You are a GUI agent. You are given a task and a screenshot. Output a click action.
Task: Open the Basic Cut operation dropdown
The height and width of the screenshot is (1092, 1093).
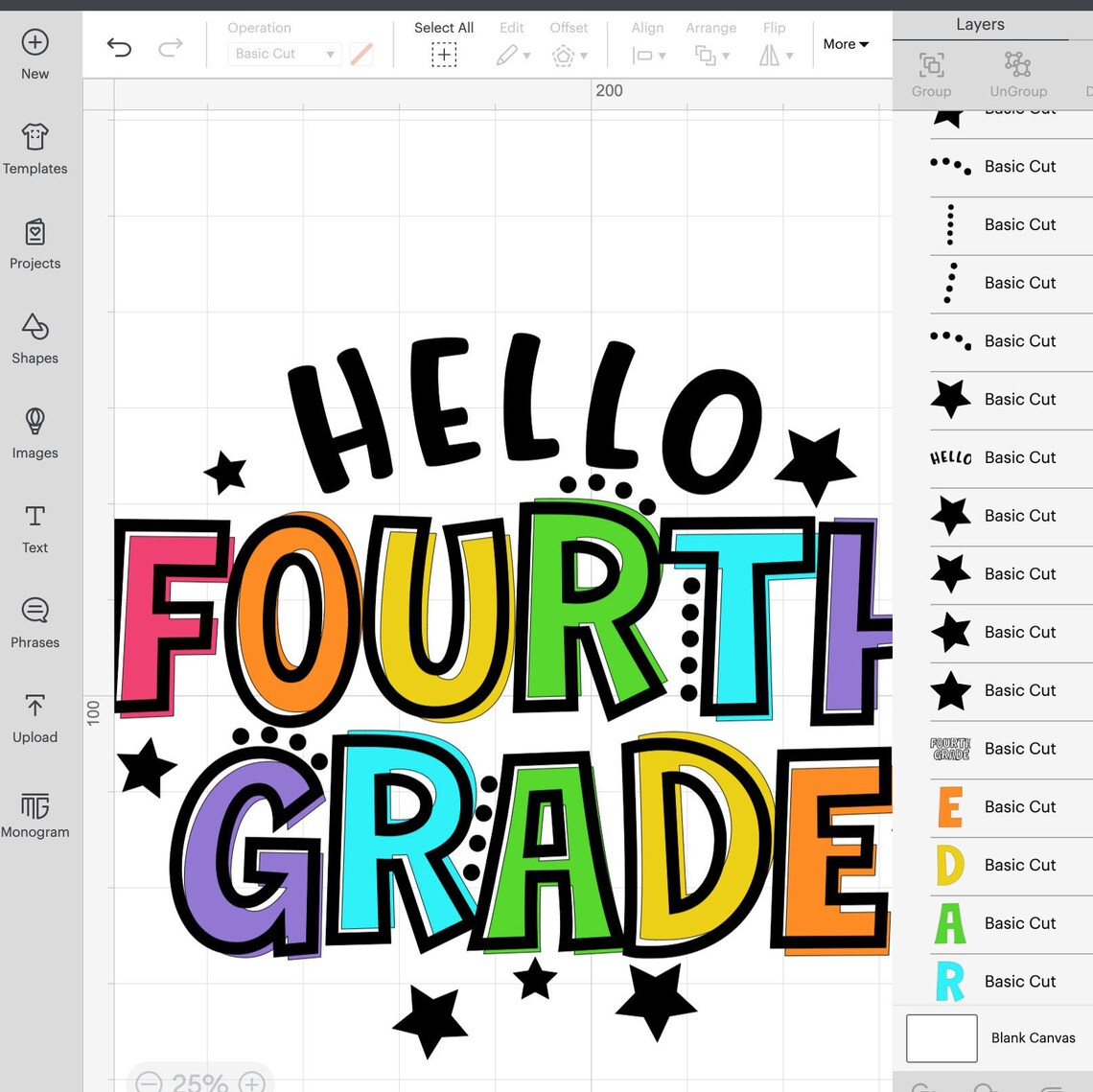point(284,54)
